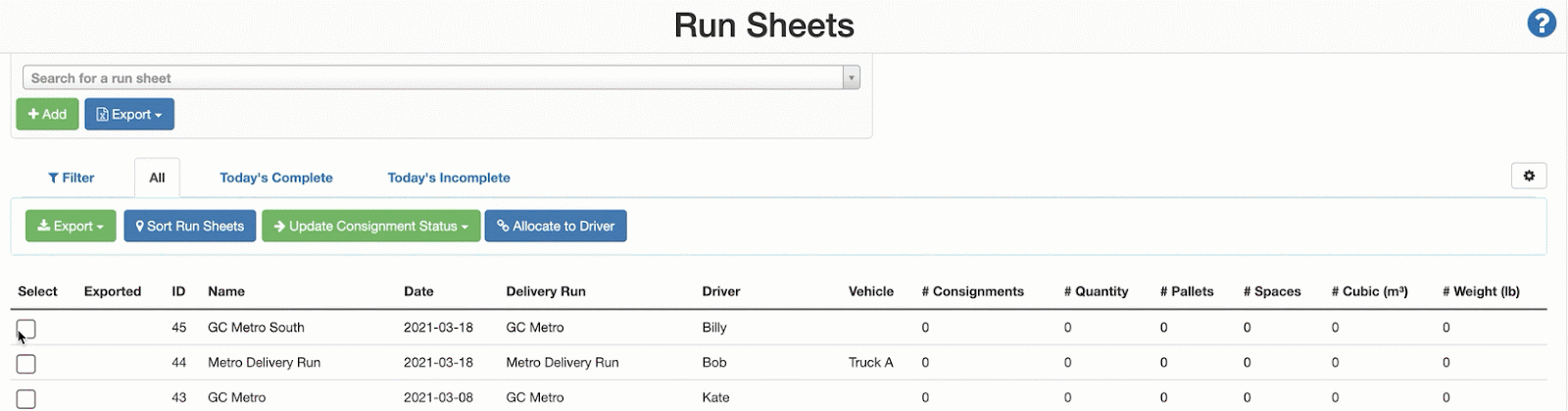Expand the run sheet search dropdown arrow
1568x411 pixels.
(x=851, y=77)
